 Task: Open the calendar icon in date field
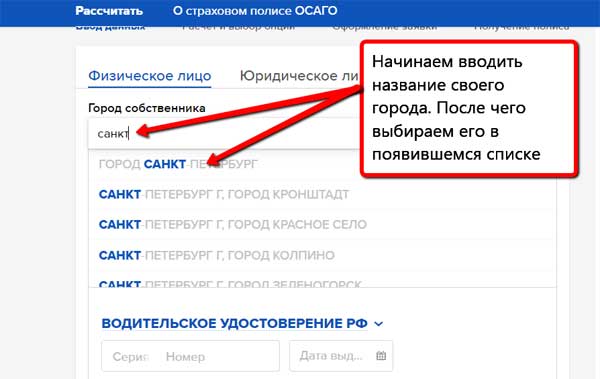click(381, 356)
